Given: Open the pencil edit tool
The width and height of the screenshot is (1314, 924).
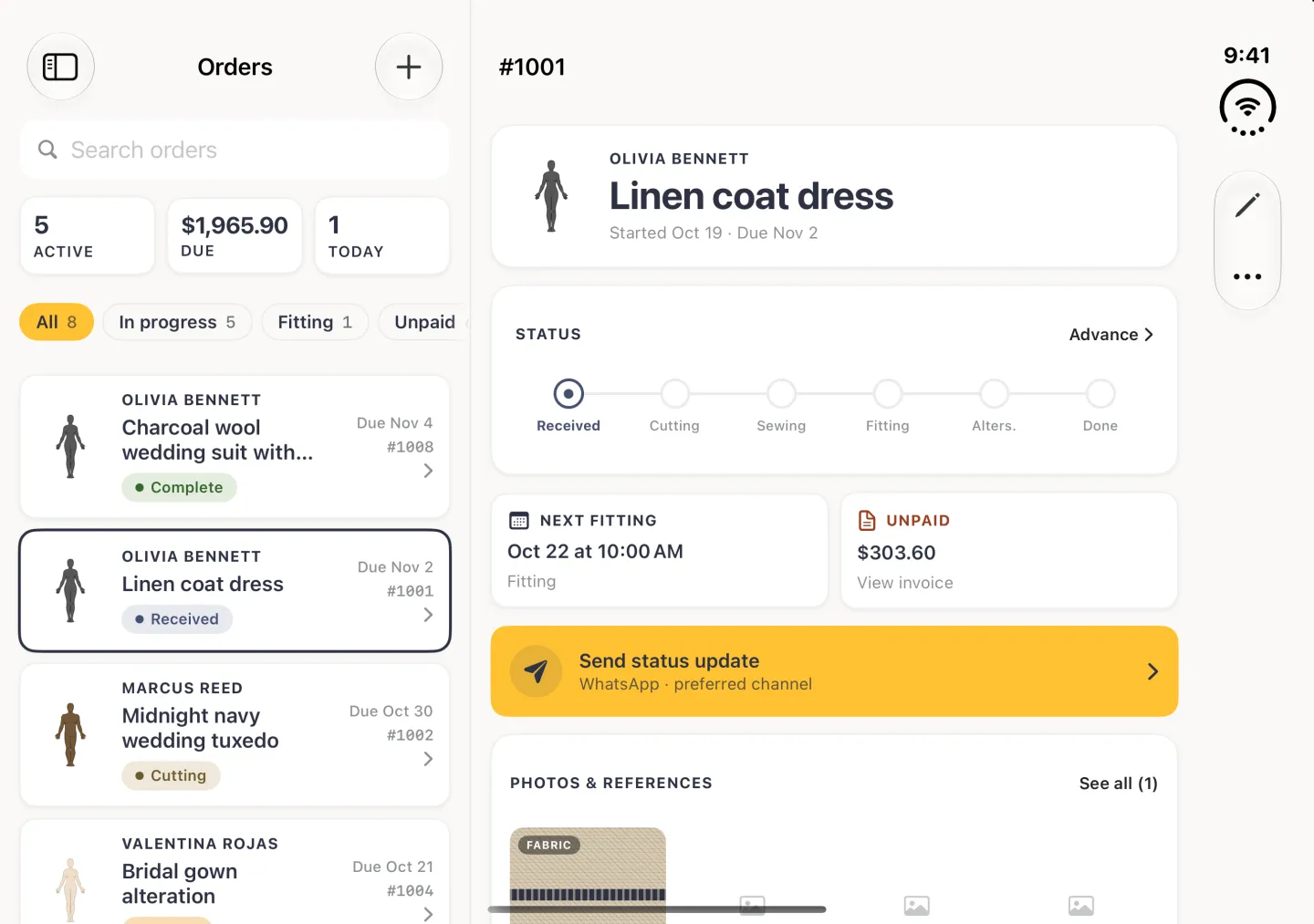Looking at the screenshot, I should pyautogui.click(x=1247, y=205).
